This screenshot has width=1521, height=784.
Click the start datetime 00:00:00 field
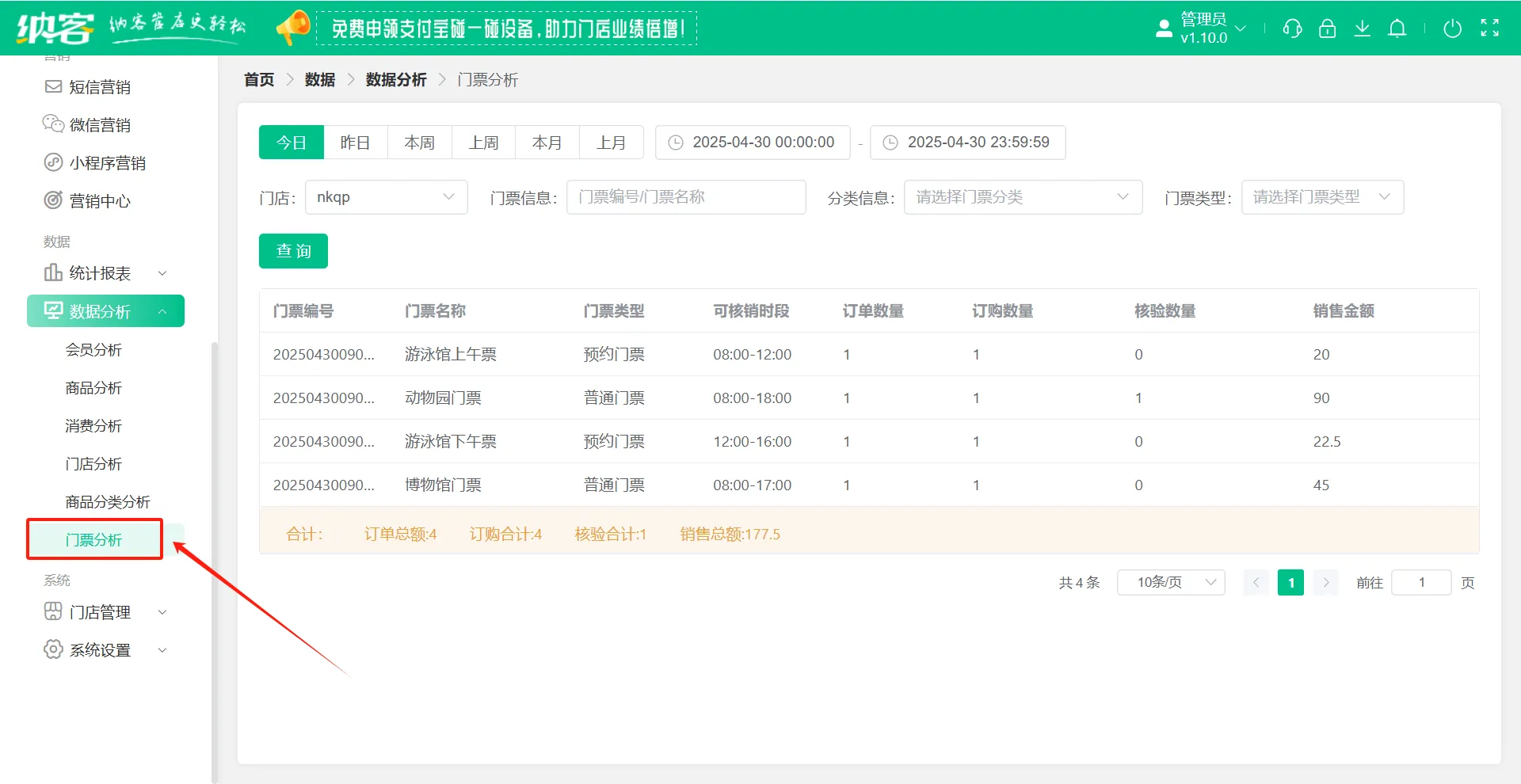pyautogui.click(x=753, y=143)
